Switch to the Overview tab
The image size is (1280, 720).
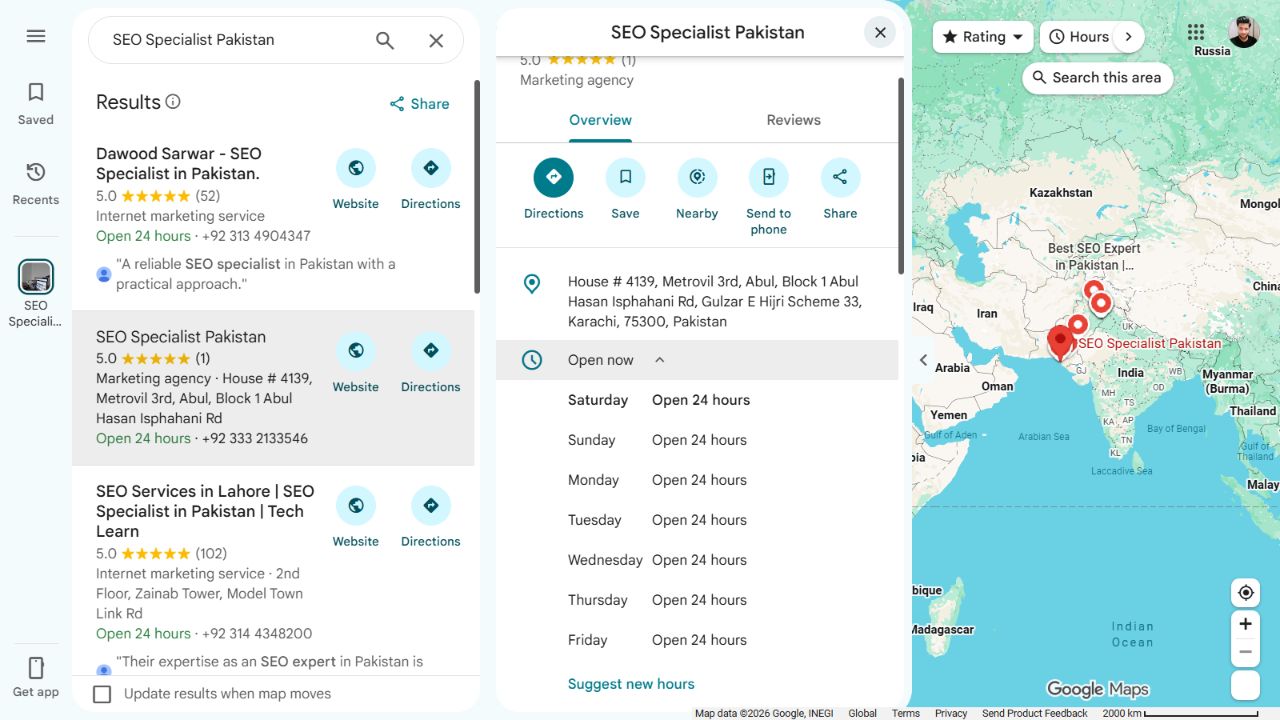click(600, 120)
